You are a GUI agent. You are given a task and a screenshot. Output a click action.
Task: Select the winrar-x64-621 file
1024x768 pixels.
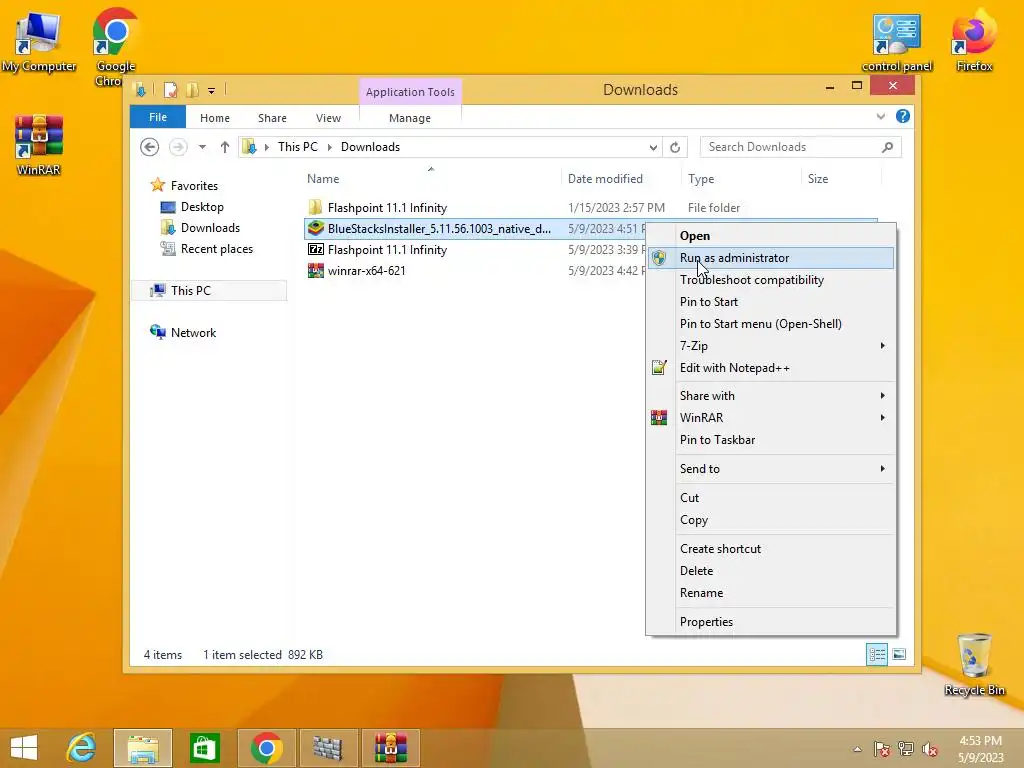[366, 271]
